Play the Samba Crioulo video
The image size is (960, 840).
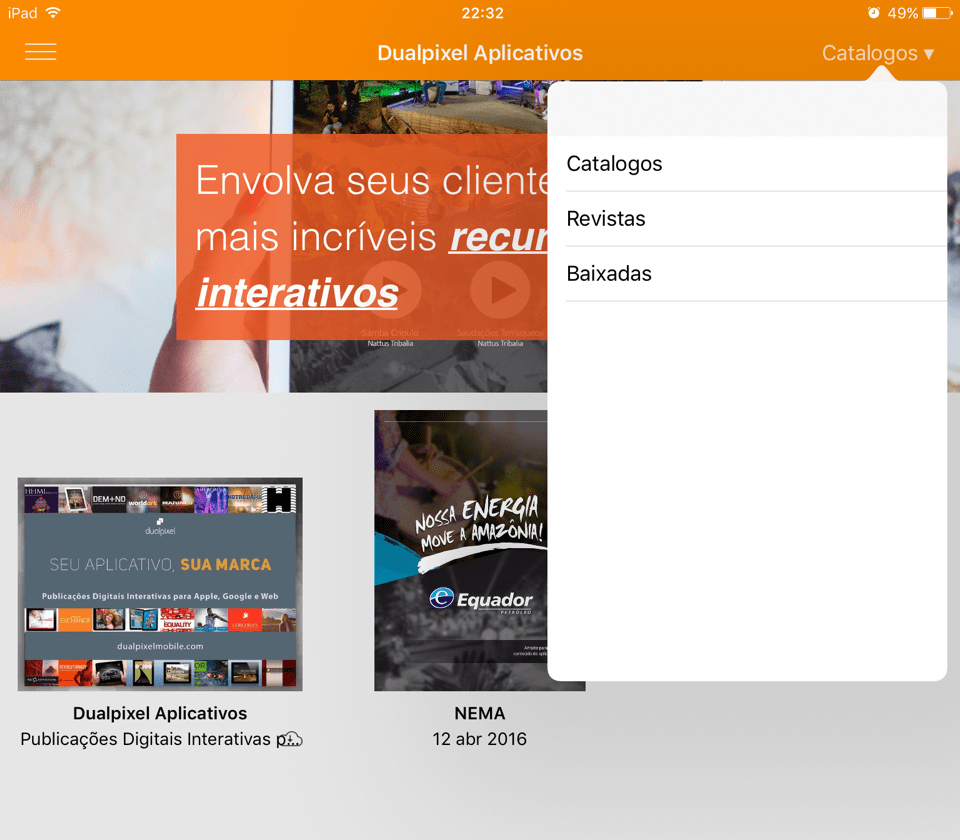pos(392,290)
